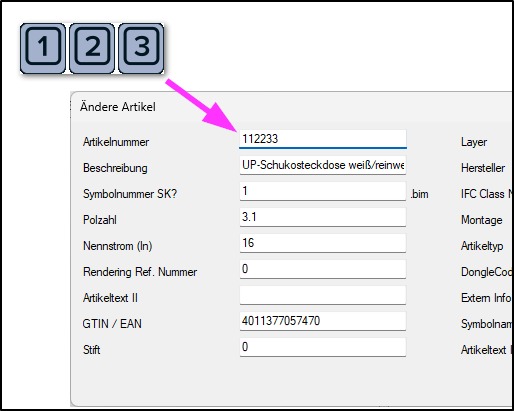
Task: Click the empty Artikeltext II field
Action: [323, 295]
